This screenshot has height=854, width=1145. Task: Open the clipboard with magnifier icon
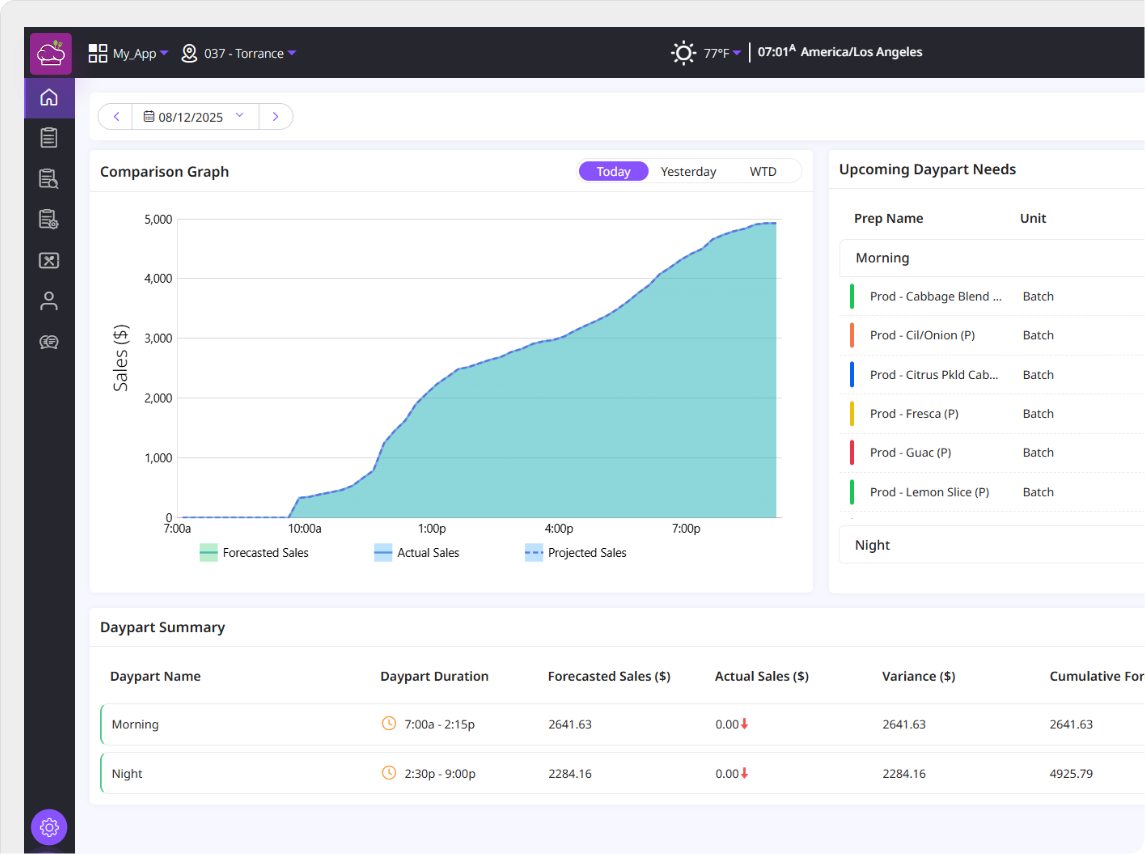click(49, 179)
